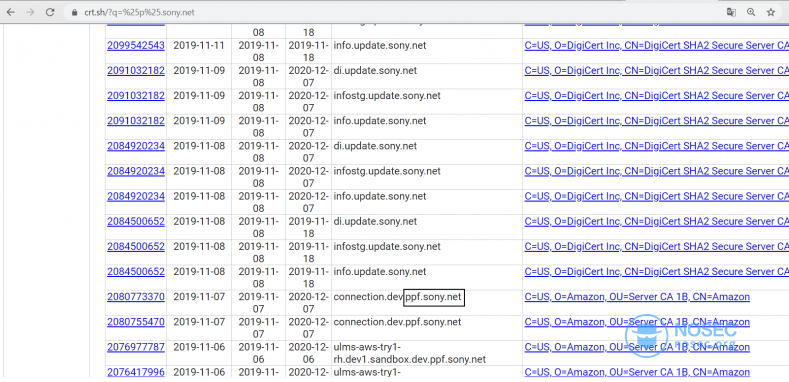Click the zoom magnifier icon in address bar
Viewport: 789px width, 382px height.
point(751,13)
